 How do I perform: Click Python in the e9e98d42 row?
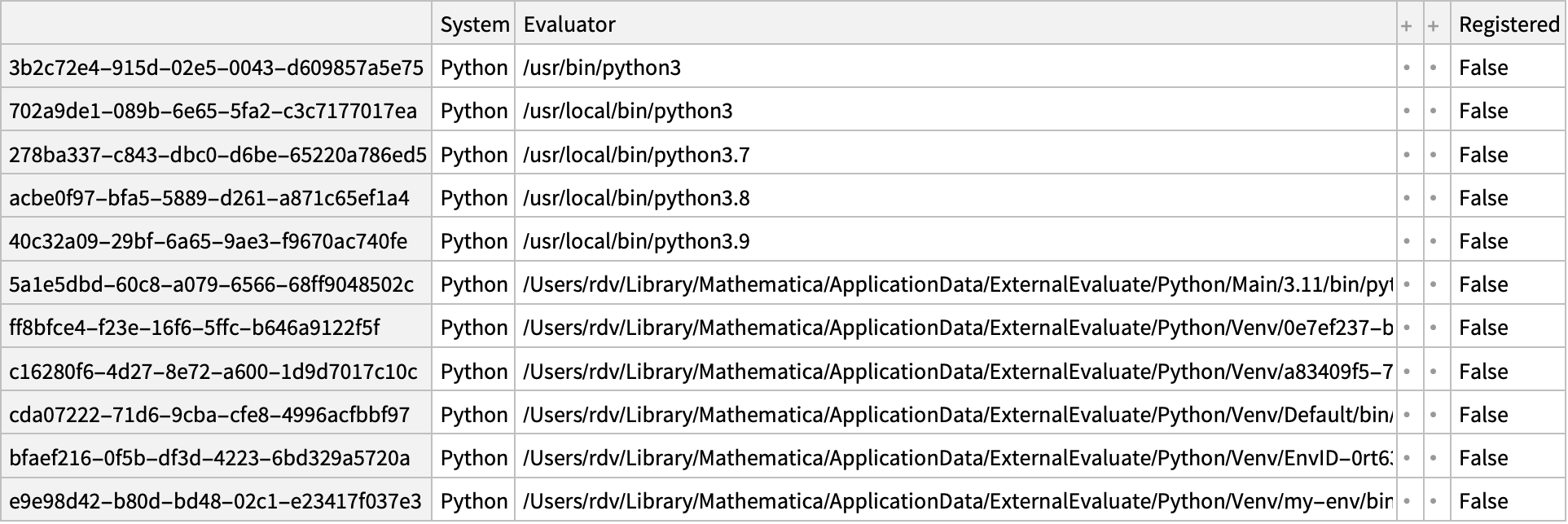474,501
